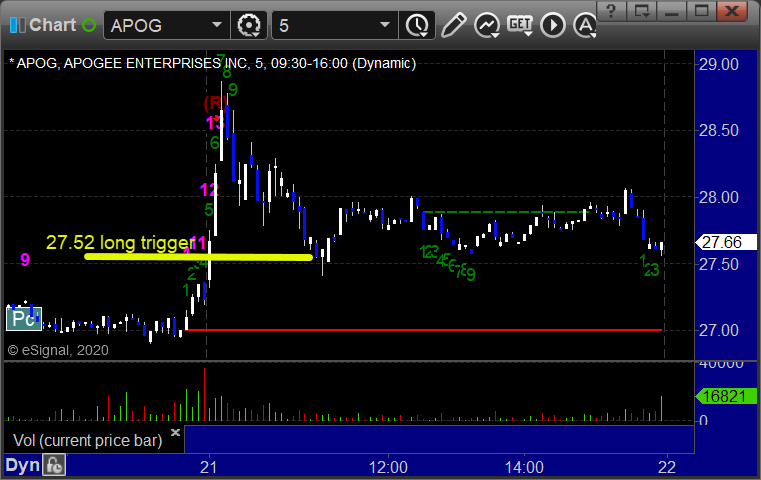Click the Dyn scaling label
This screenshot has height=480, width=761.
tap(22, 465)
